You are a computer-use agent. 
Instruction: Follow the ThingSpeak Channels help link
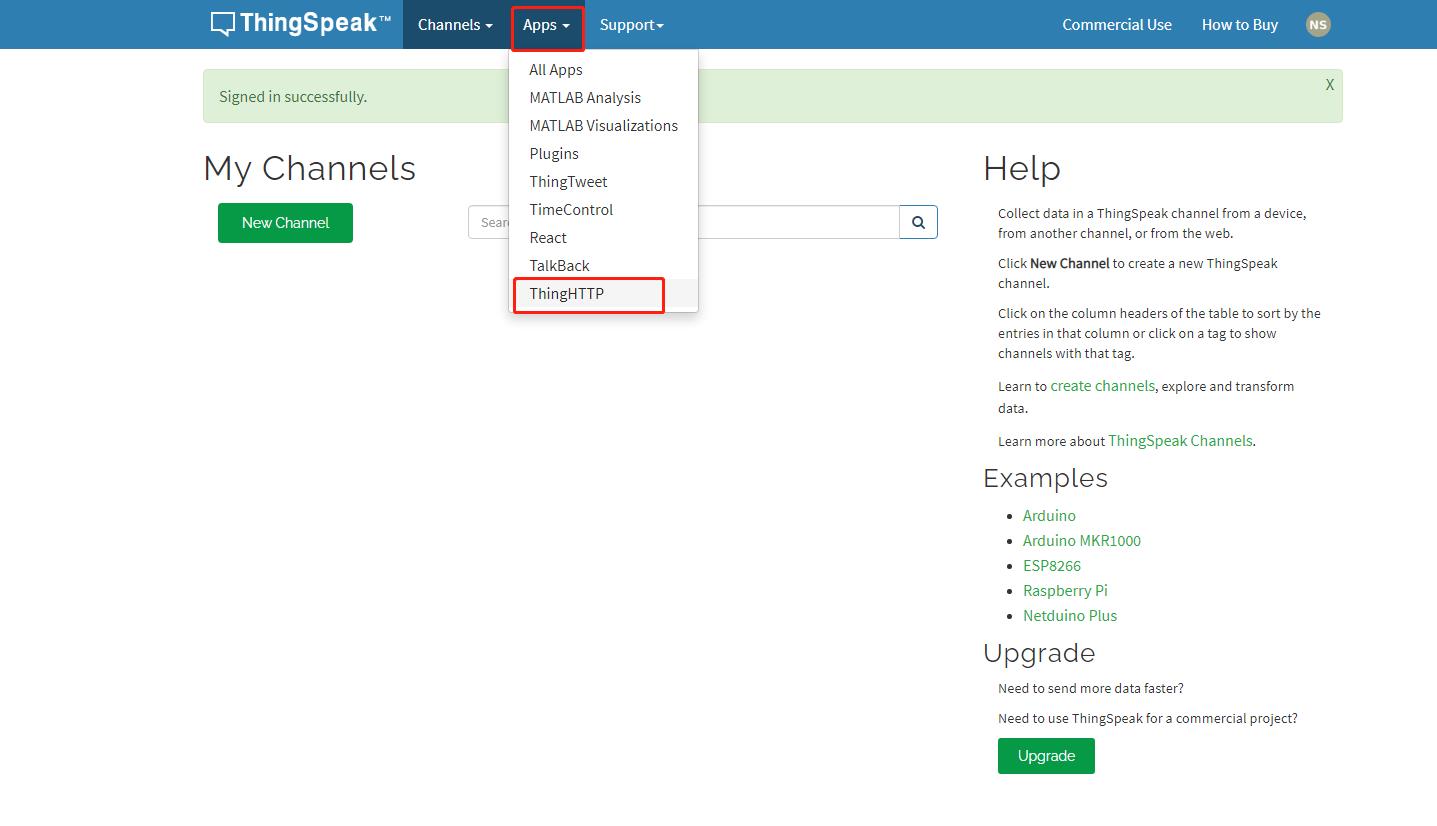1179,441
